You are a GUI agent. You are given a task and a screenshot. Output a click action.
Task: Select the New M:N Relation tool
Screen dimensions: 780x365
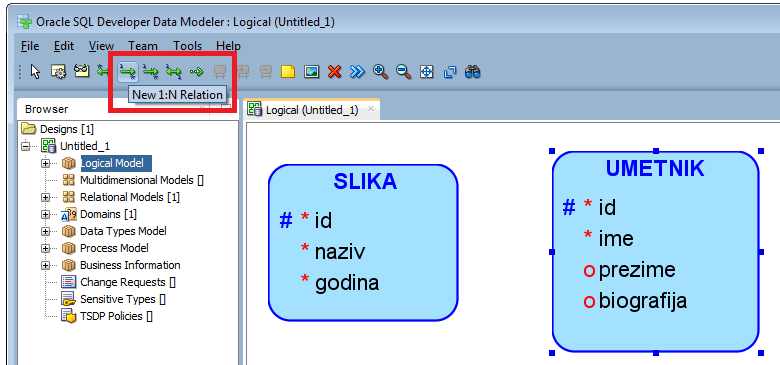click(x=103, y=72)
